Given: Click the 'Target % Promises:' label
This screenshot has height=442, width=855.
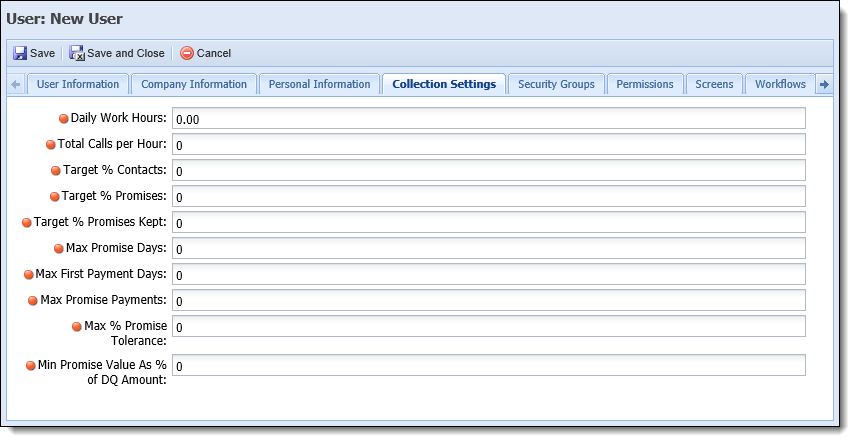Looking at the screenshot, I should click(x=114, y=196).
